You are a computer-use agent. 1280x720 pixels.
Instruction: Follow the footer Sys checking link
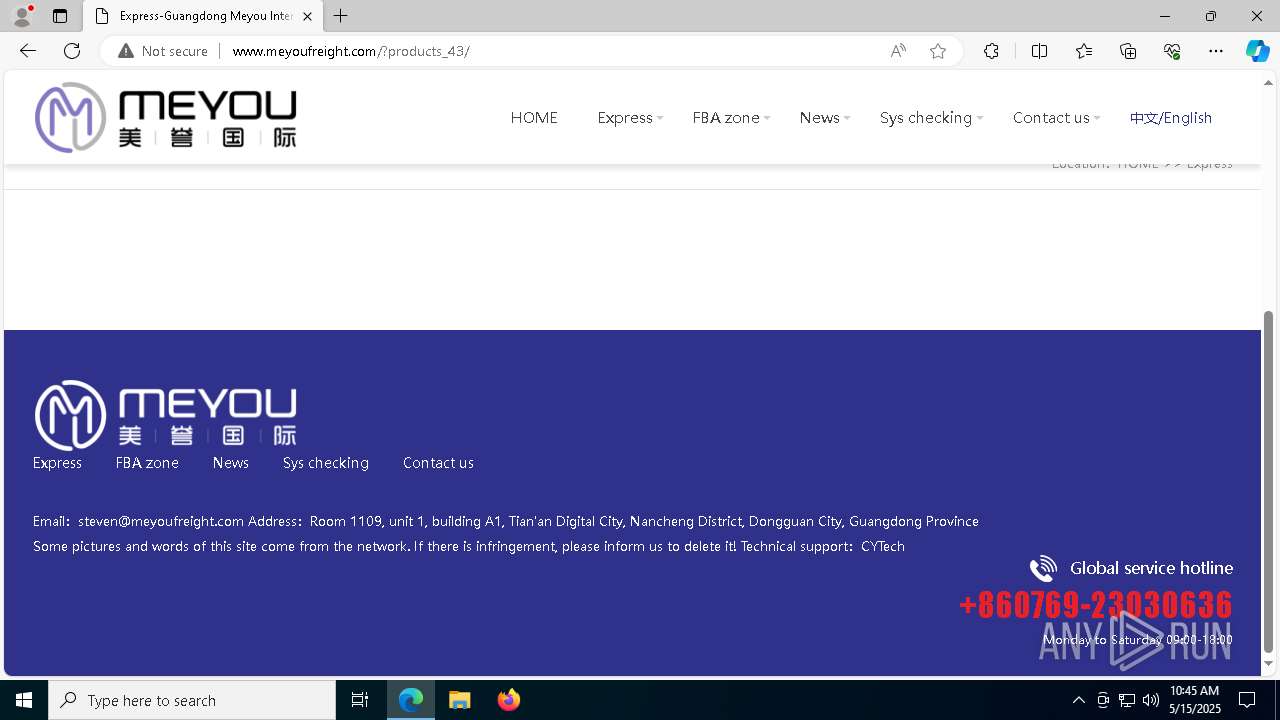pyautogui.click(x=326, y=463)
